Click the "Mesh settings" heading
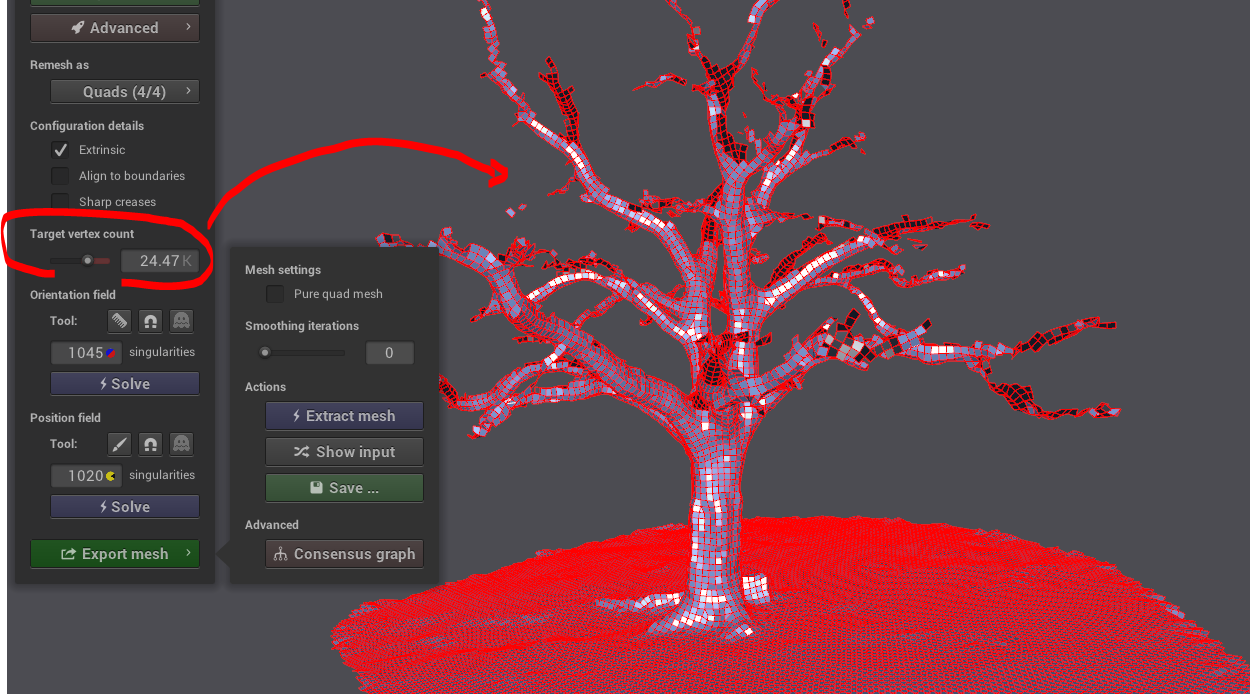 click(283, 270)
